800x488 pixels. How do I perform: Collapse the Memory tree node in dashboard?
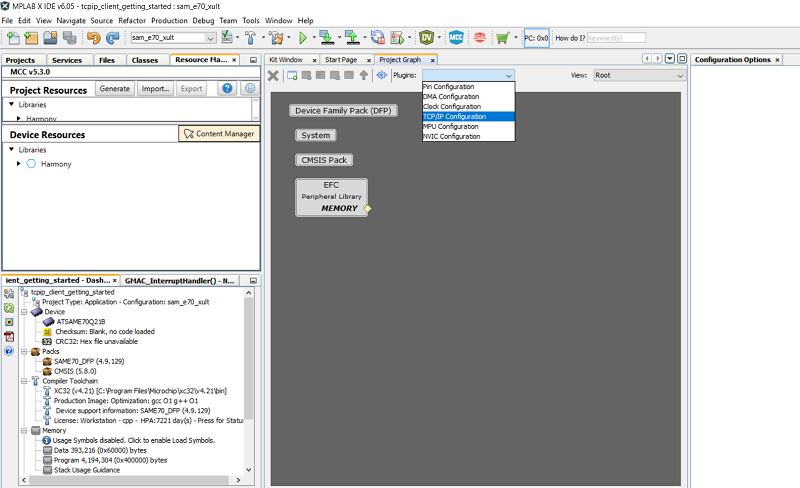pyautogui.click(x=24, y=430)
